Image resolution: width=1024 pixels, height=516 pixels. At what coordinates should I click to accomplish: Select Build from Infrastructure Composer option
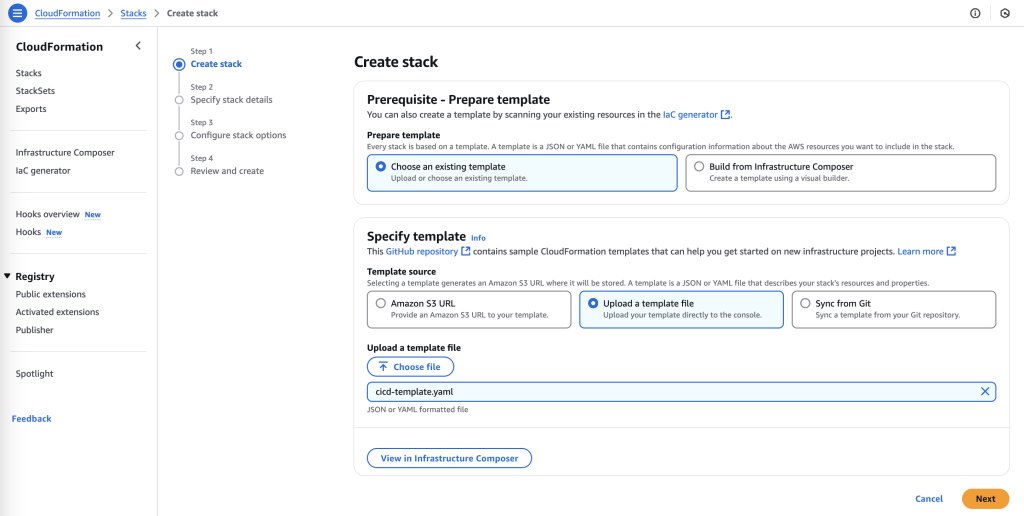699,167
